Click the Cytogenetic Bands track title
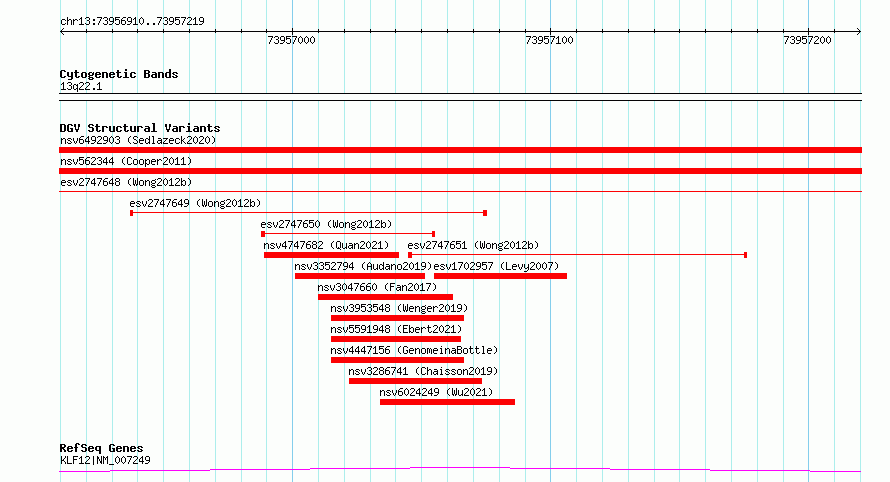890x482 pixels. [119, 74]
